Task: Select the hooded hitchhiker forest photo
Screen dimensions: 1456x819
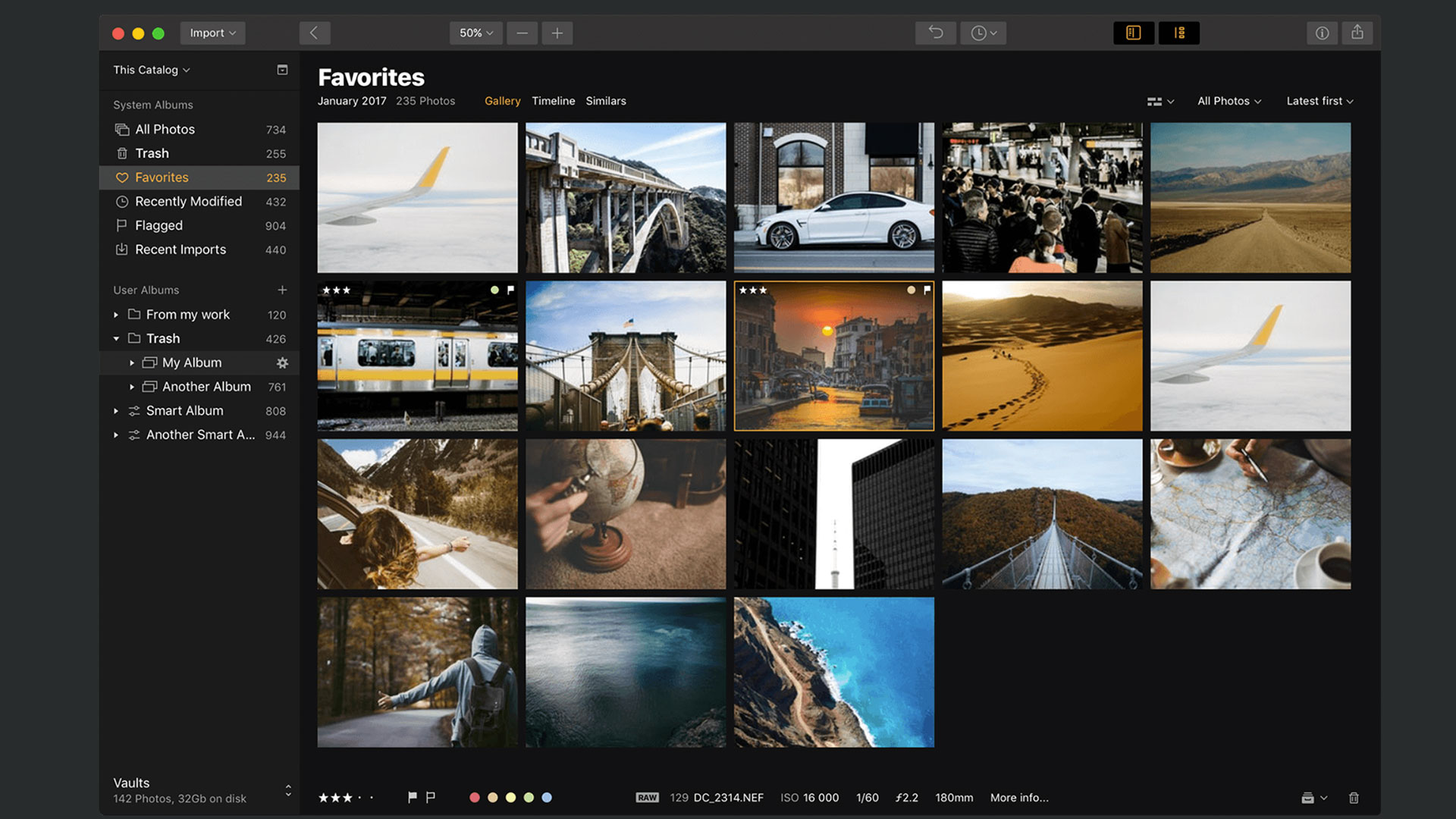Action: (x=417, y=672)
